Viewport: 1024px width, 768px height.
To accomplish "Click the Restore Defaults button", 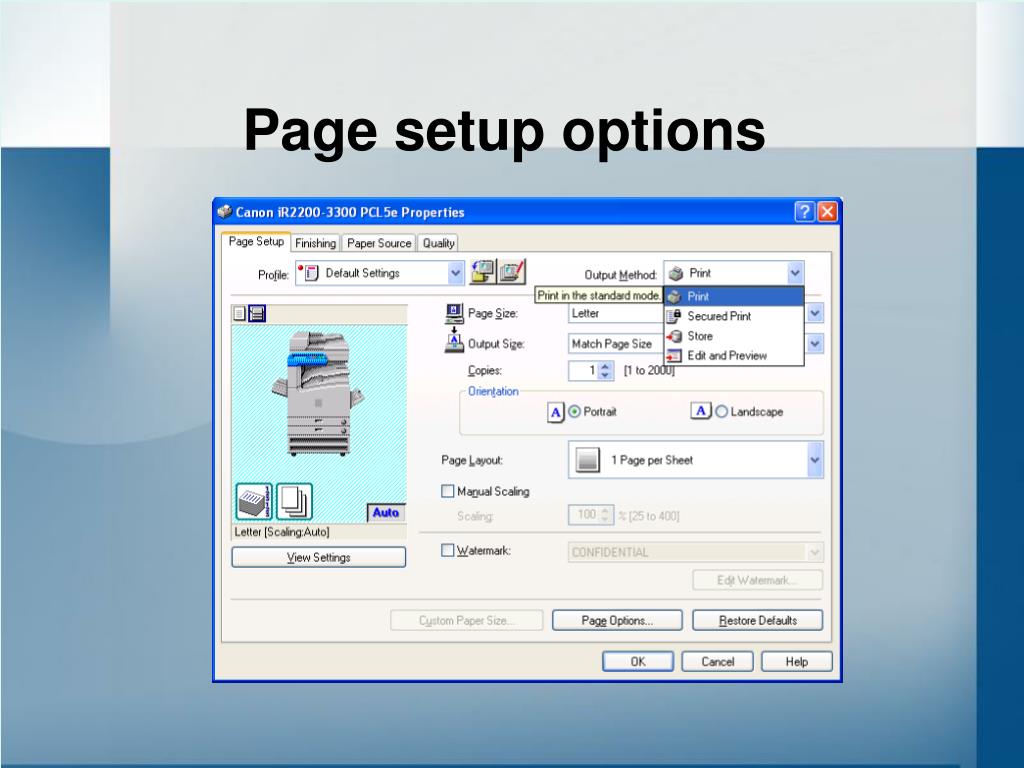I will click(x=758, y=620).
